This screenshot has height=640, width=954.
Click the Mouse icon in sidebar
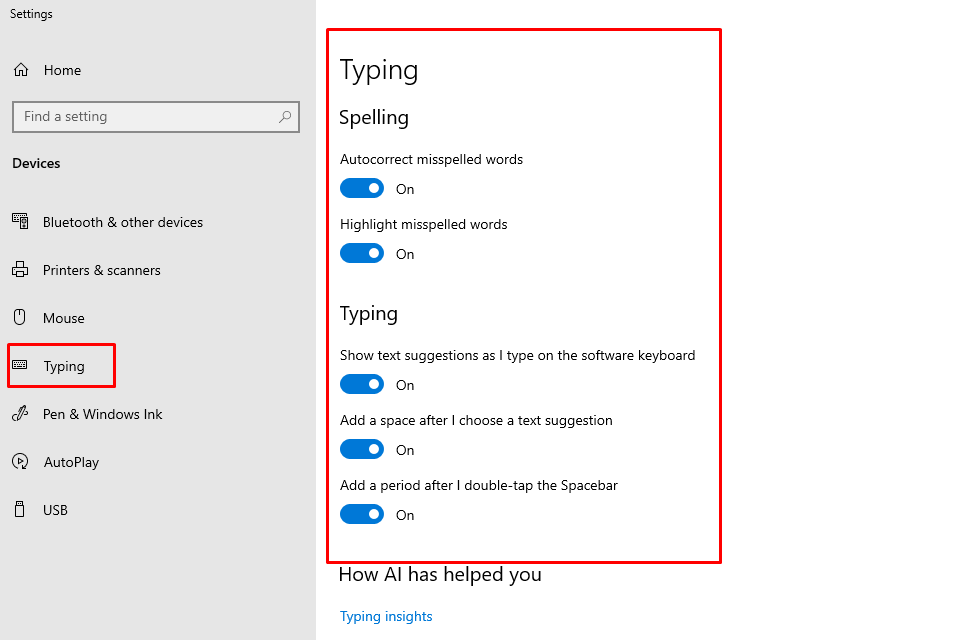20,318
